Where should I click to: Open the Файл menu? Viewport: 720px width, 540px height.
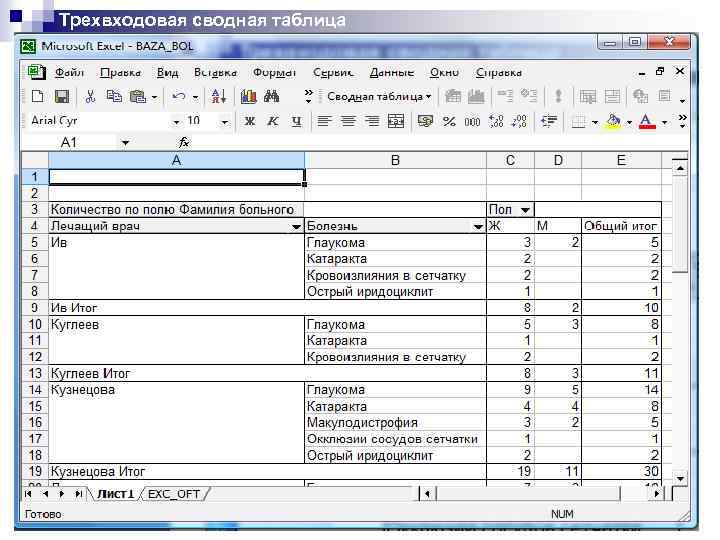pos(69,73)
